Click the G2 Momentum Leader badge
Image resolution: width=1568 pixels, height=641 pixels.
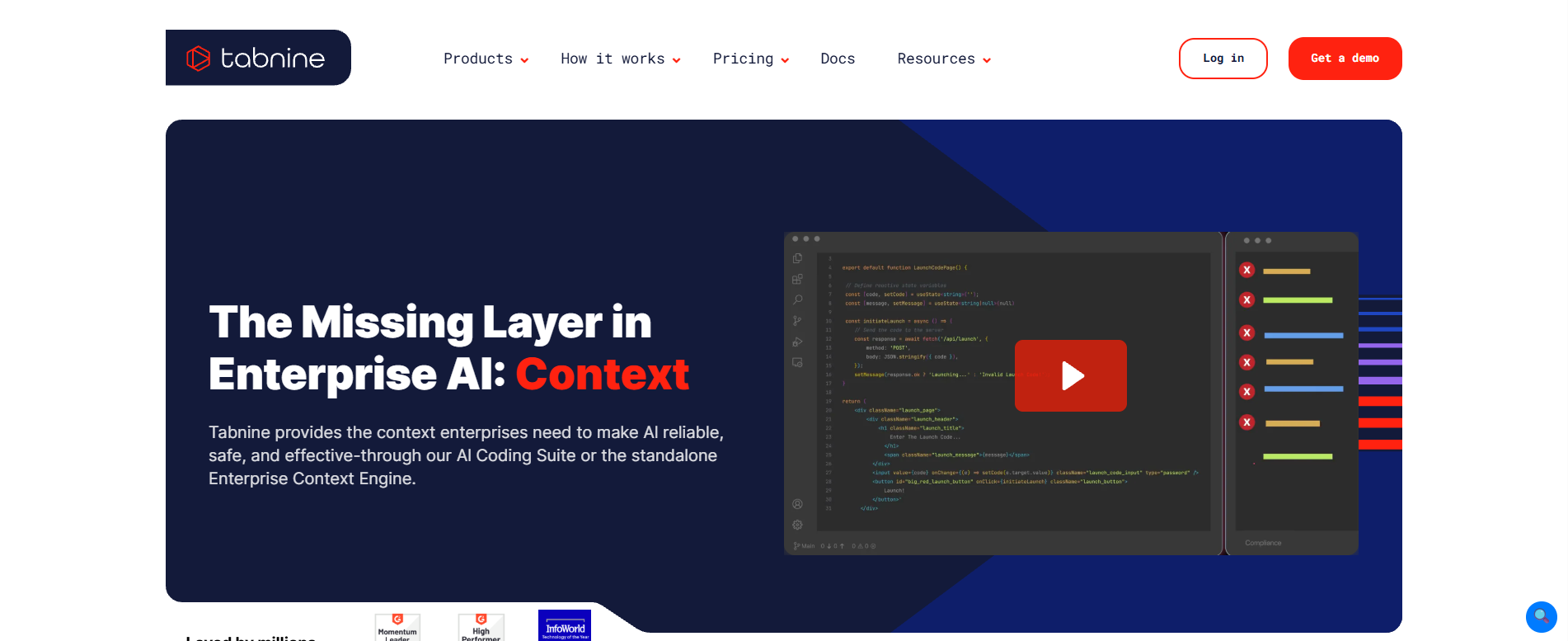click(x=397, y=628)
